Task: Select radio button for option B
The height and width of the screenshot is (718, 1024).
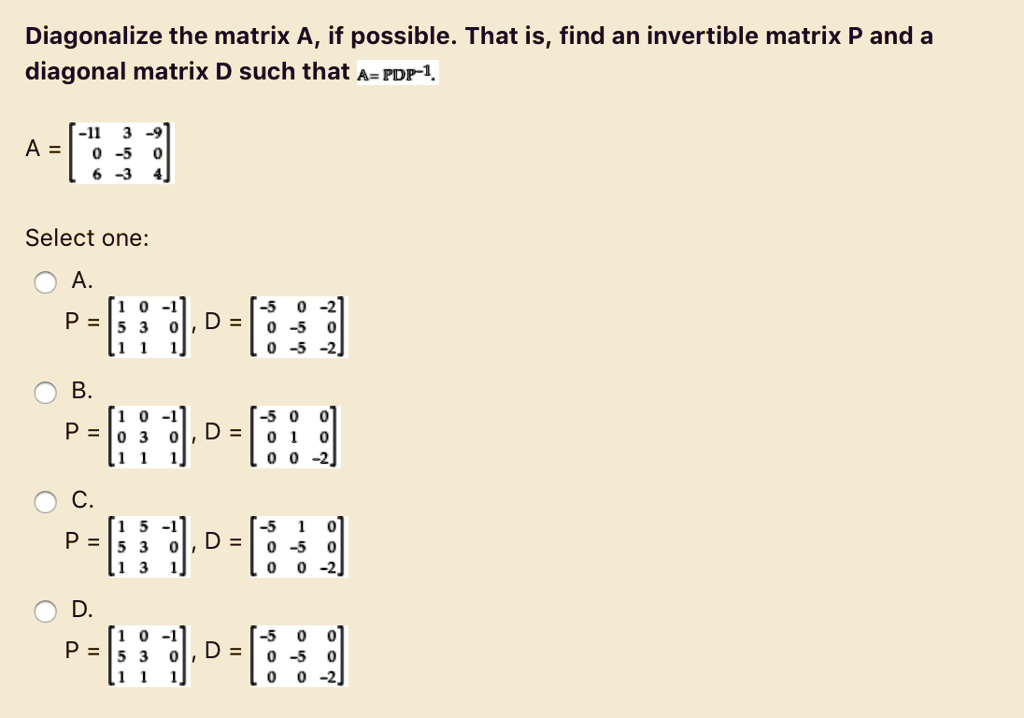Action: click(45, 392)
